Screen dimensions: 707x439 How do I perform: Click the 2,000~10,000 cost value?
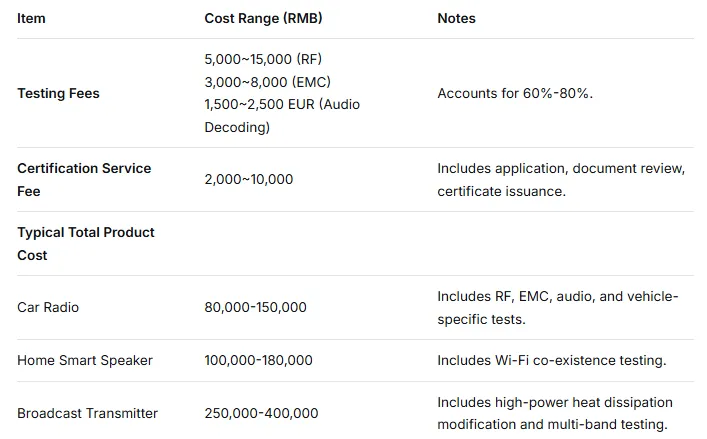pyautogui.click(x=248, y=179)
